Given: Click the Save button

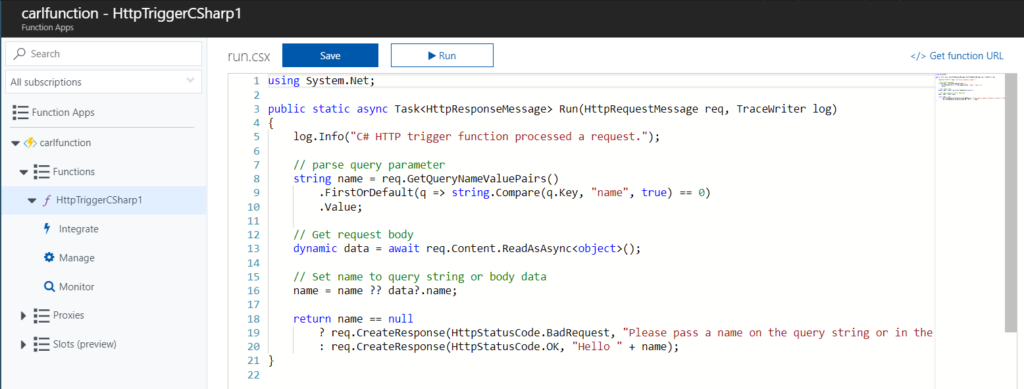Looking at the screenshot, I should click(330, 55).
